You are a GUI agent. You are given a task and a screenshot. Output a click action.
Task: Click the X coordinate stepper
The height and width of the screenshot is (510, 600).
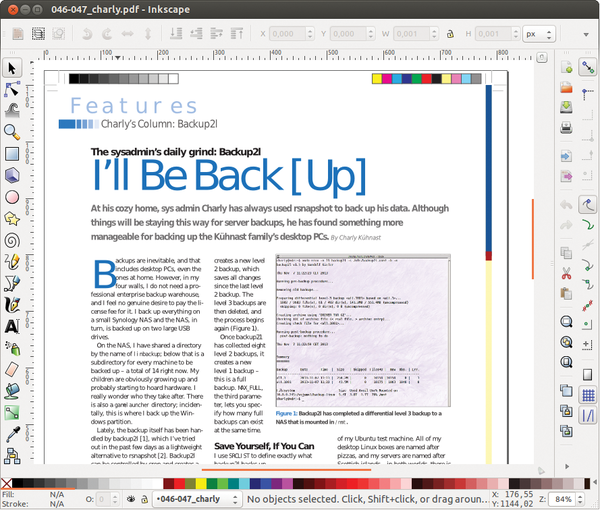(310, 34)
